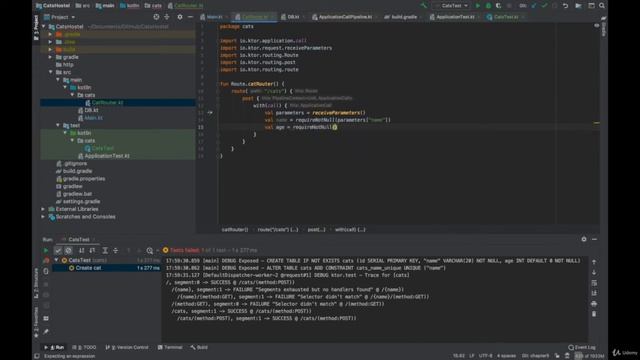Expand the gradle folder in tree
The image size is (640, 360).
pos(51,57)
